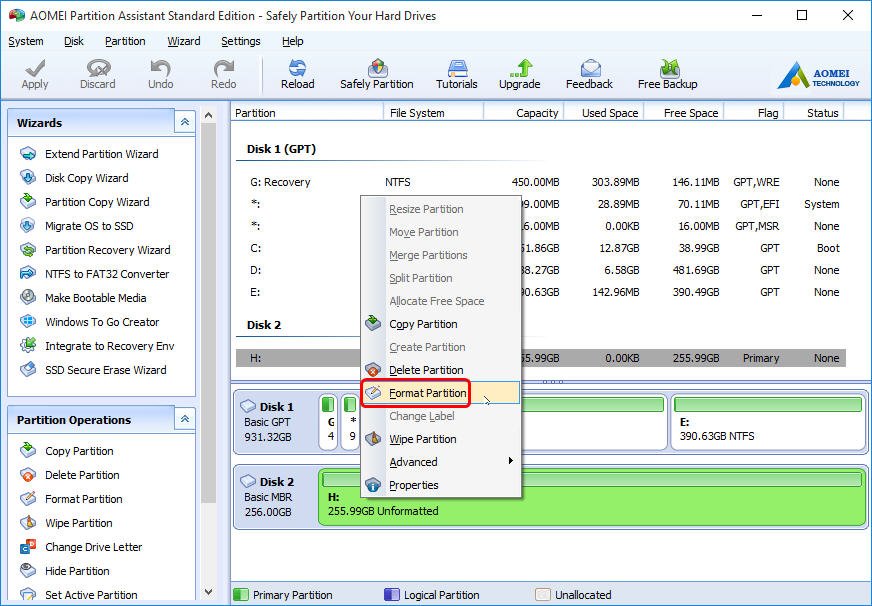This screenshot has width=872, height=606.
Task: Launch Free Backup from the toolbar
Action: 667,74
